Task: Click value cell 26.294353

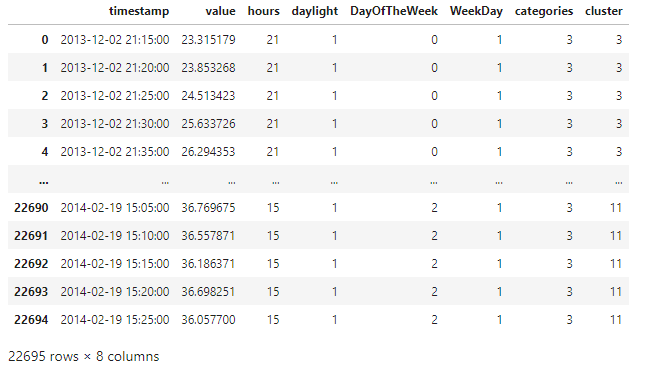Action: tap(208, 152)
